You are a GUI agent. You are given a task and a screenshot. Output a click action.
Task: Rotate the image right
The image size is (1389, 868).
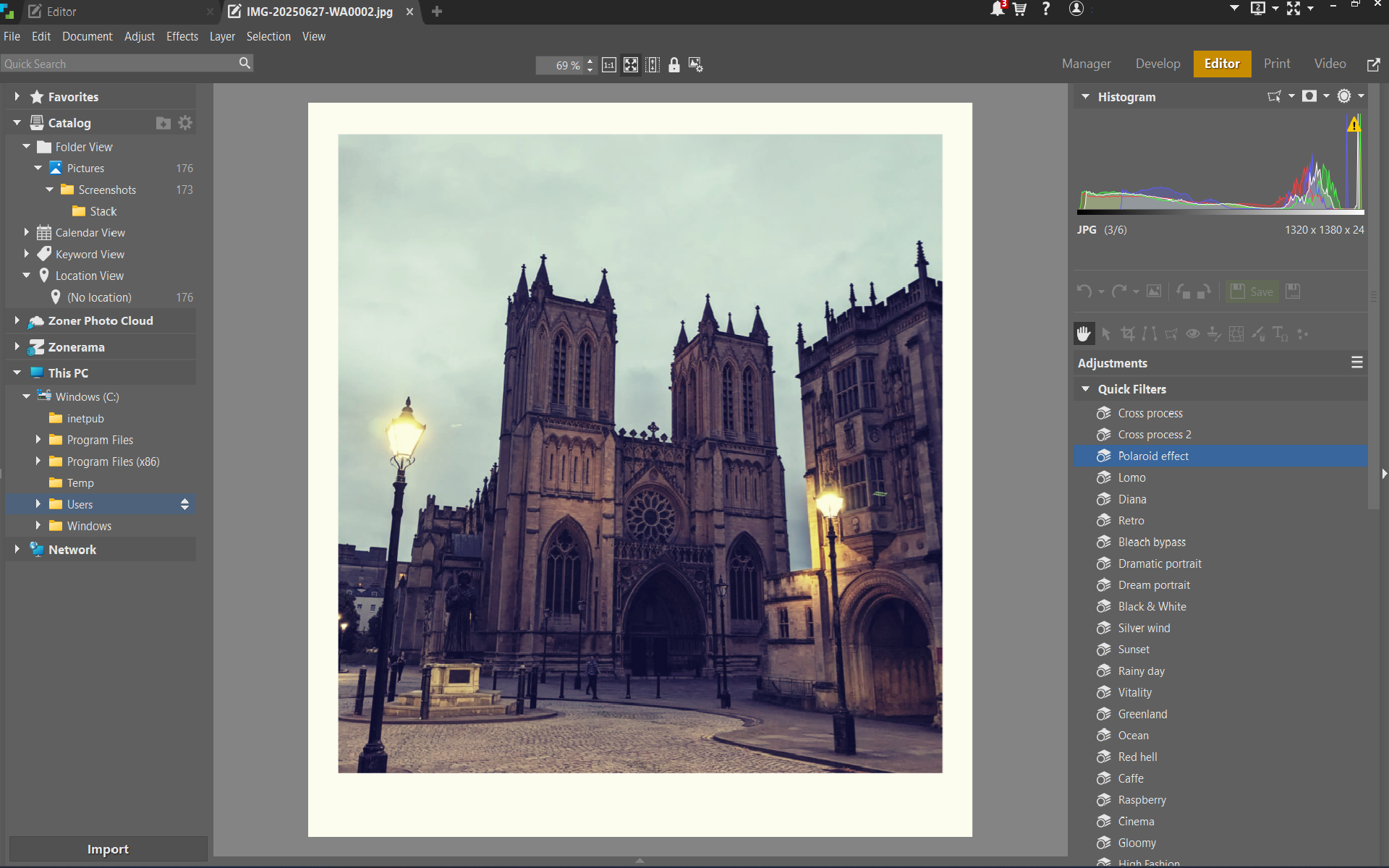tap(1204, 292)
